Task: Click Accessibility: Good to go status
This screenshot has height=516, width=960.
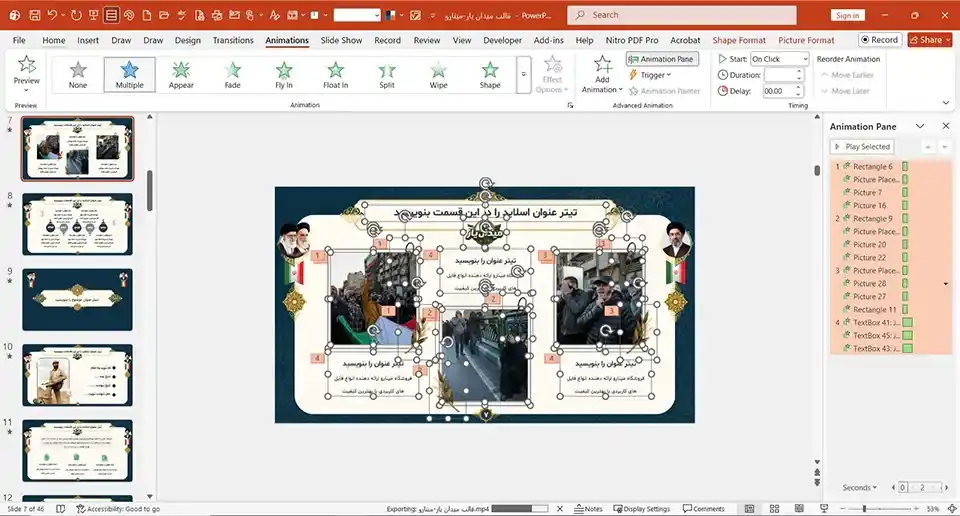Action: click(118, 509)
